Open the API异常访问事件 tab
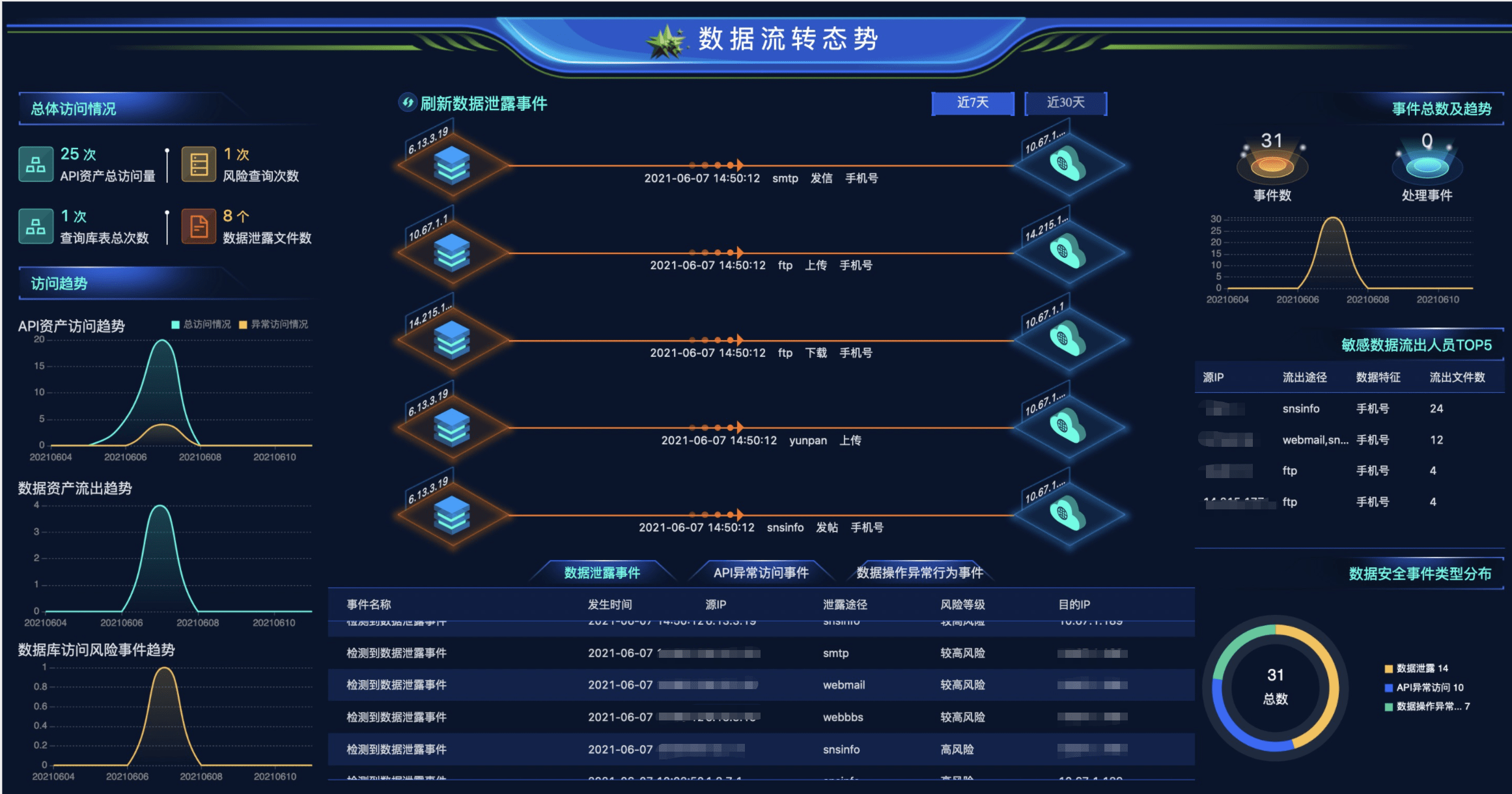This screenshot has width=1512, height=794. [761, 573]
